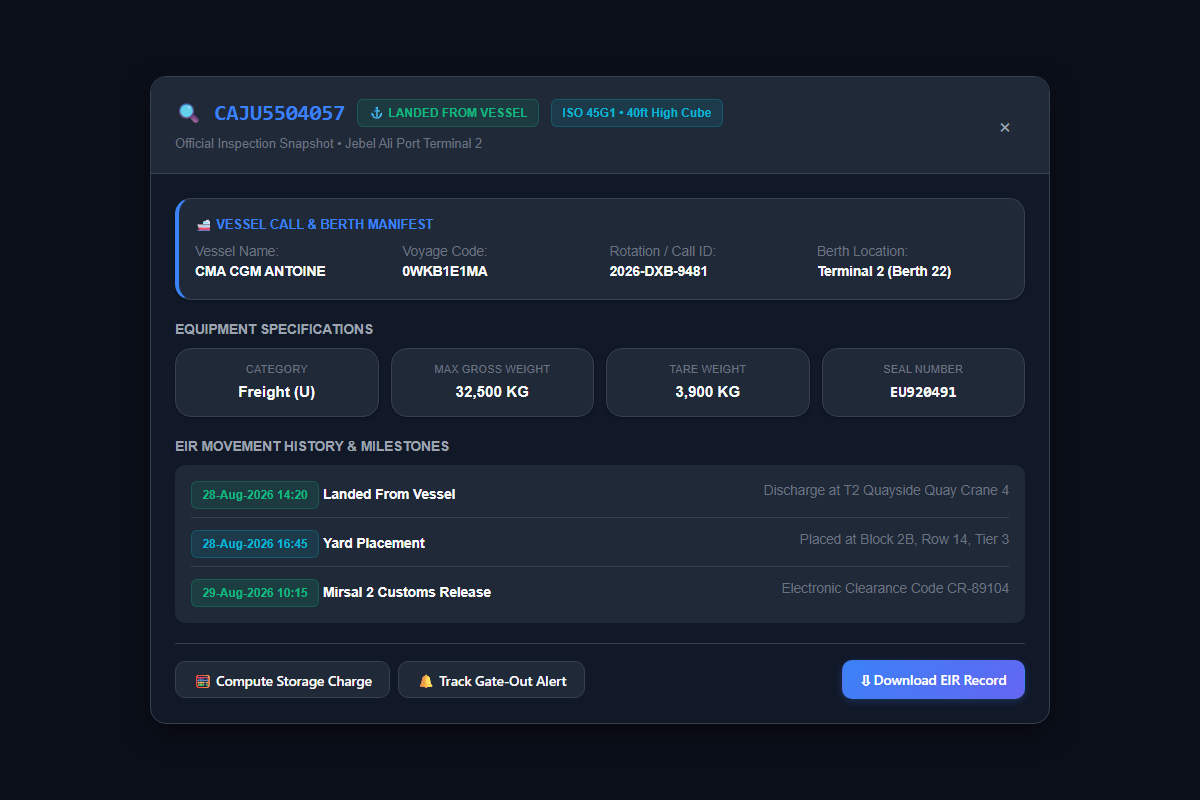Click the calculator icon on Compute Storage Charge
Image resolution: width=1200 pixels, height=800 pixels.
click(x=203, y=681)
